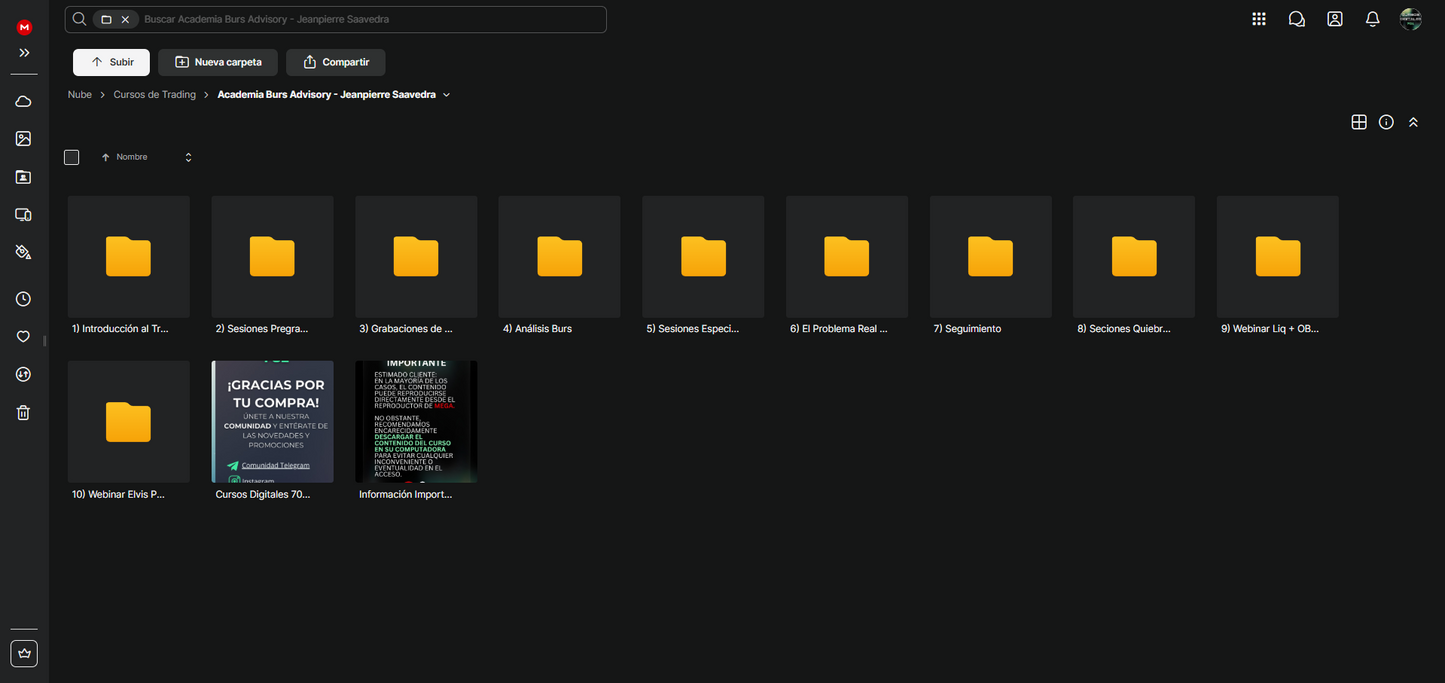Show the info panel icon
Viewport: 1445px width, 683px height.
(x=1386, y=122)
